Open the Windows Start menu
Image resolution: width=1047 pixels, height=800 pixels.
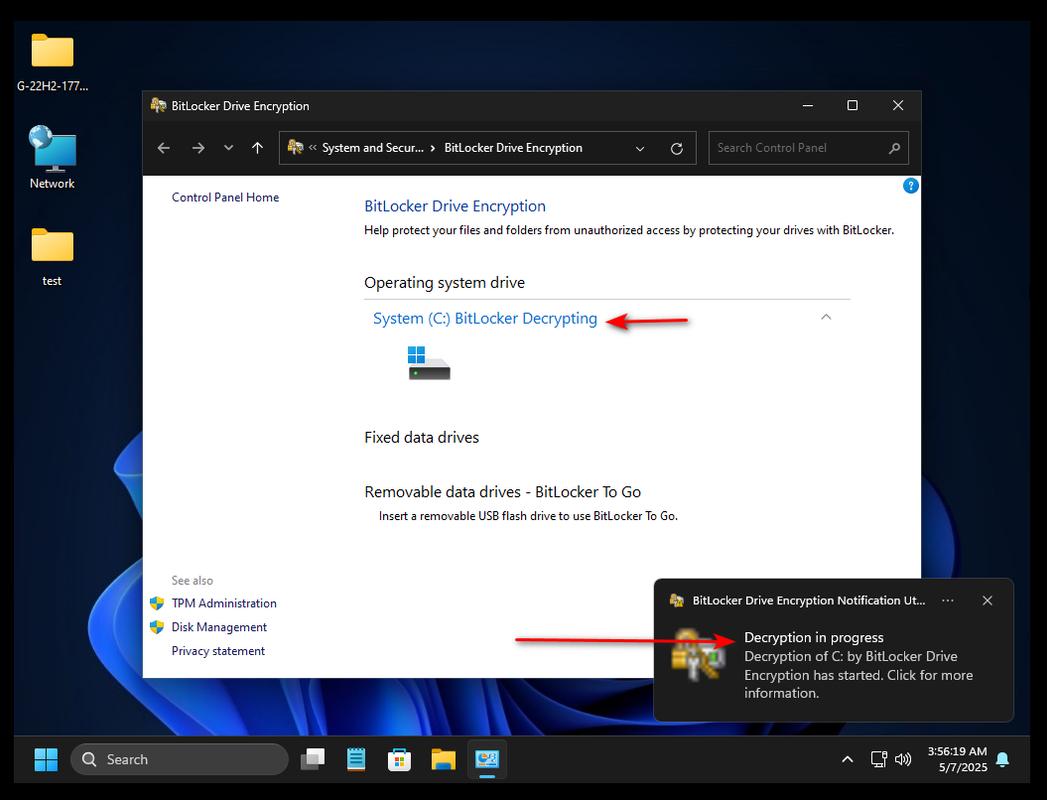pyautogui.click(x=46, y=759)
